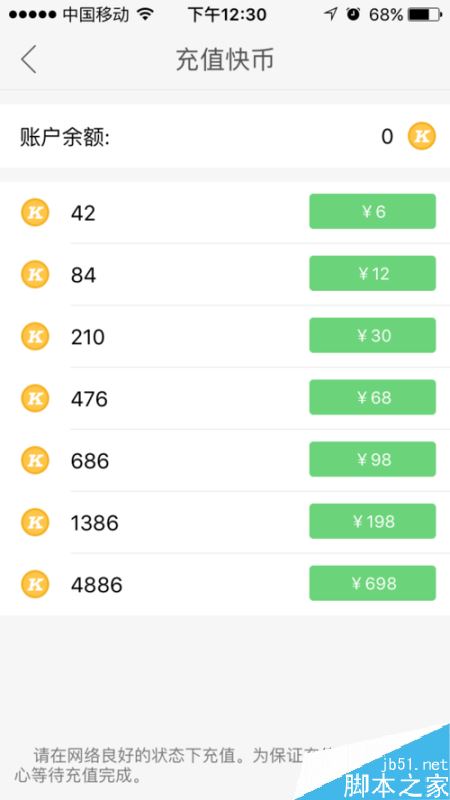Click the ¥30 recharge button
This screenshot has height=800, width=450.
coord(372,335)
